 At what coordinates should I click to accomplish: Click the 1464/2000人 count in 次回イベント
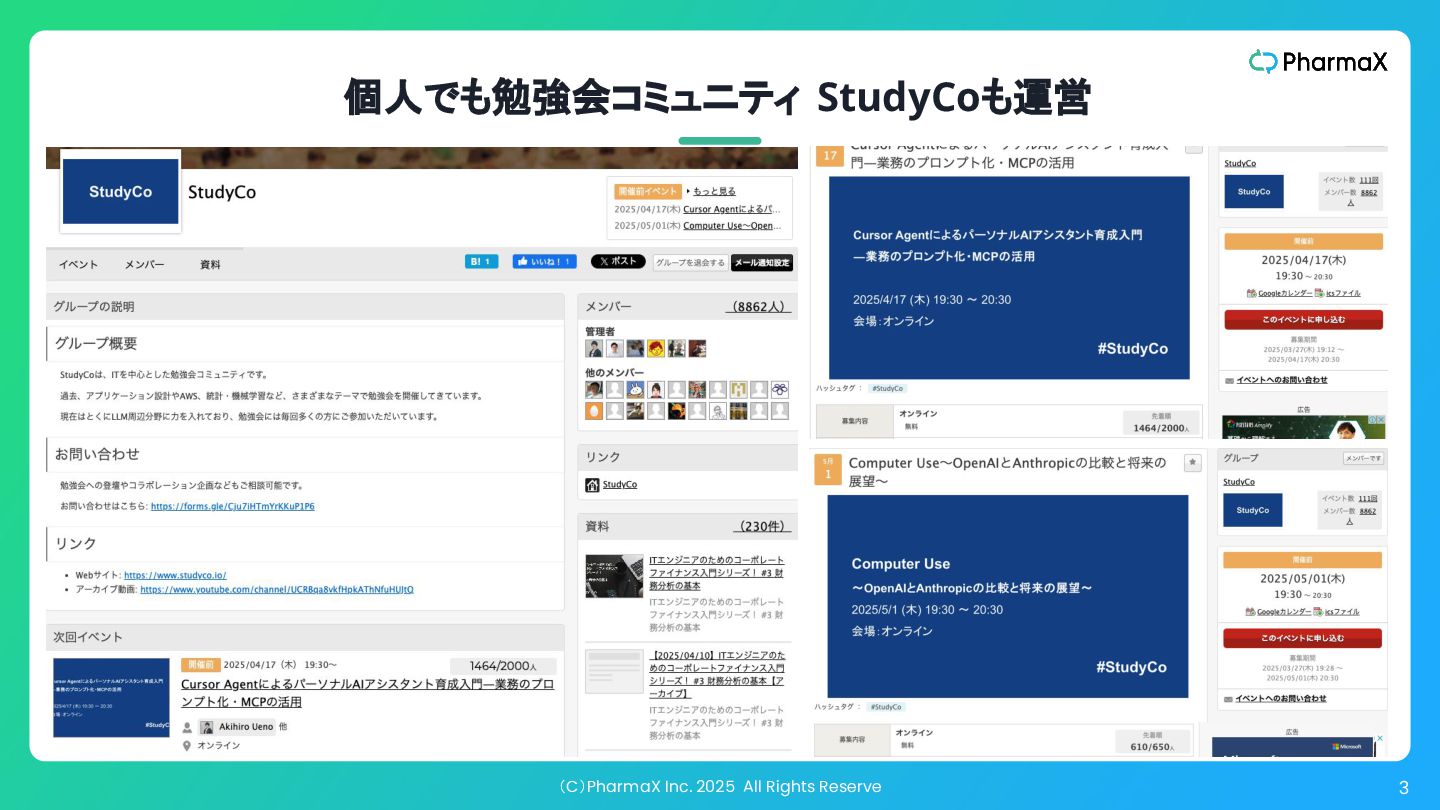[x=503, y=666]
